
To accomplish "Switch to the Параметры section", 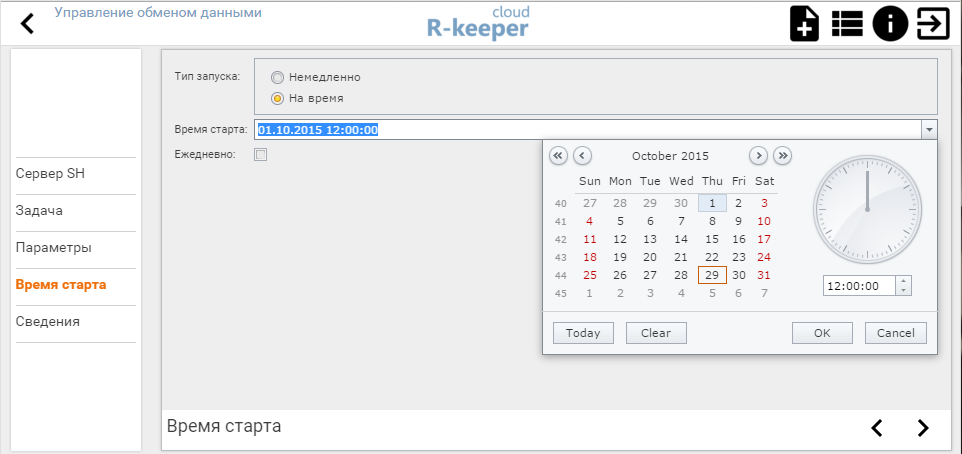I will (53, 248).
